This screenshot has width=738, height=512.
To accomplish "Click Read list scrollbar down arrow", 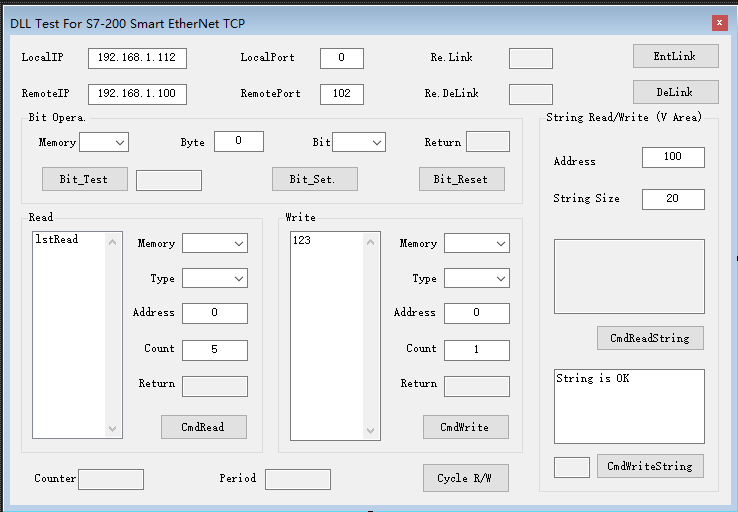I will [112, 428].
